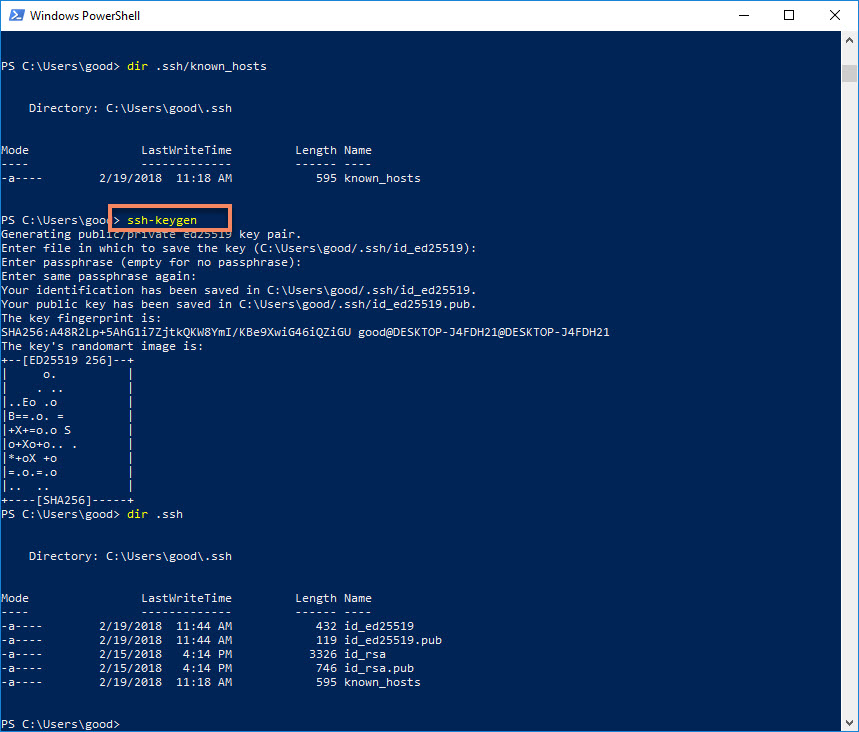This screenshot has width=859, height=732.
Task: Click known_hosts in the last directory listing
Action: point(382,682)
